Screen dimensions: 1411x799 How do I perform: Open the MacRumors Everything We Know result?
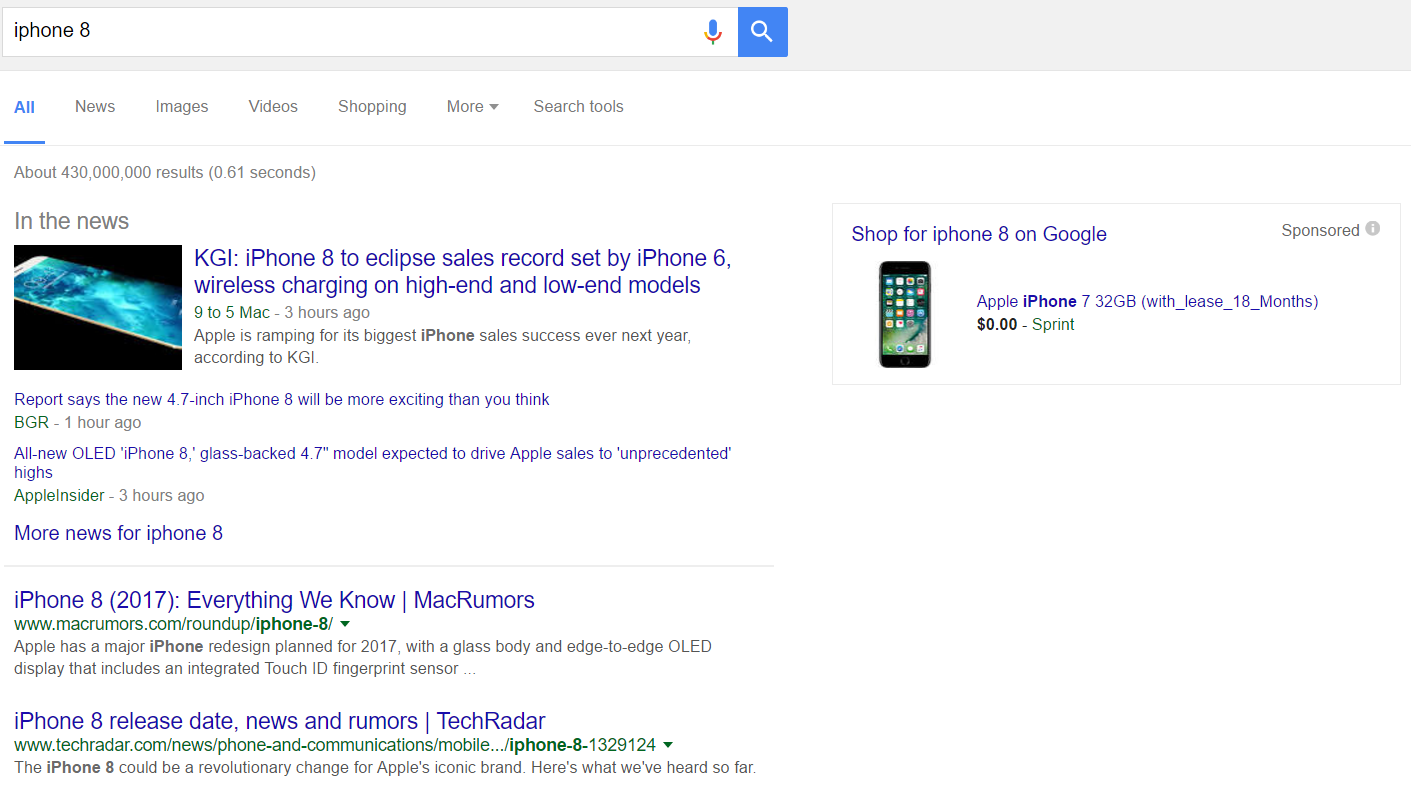274,600
